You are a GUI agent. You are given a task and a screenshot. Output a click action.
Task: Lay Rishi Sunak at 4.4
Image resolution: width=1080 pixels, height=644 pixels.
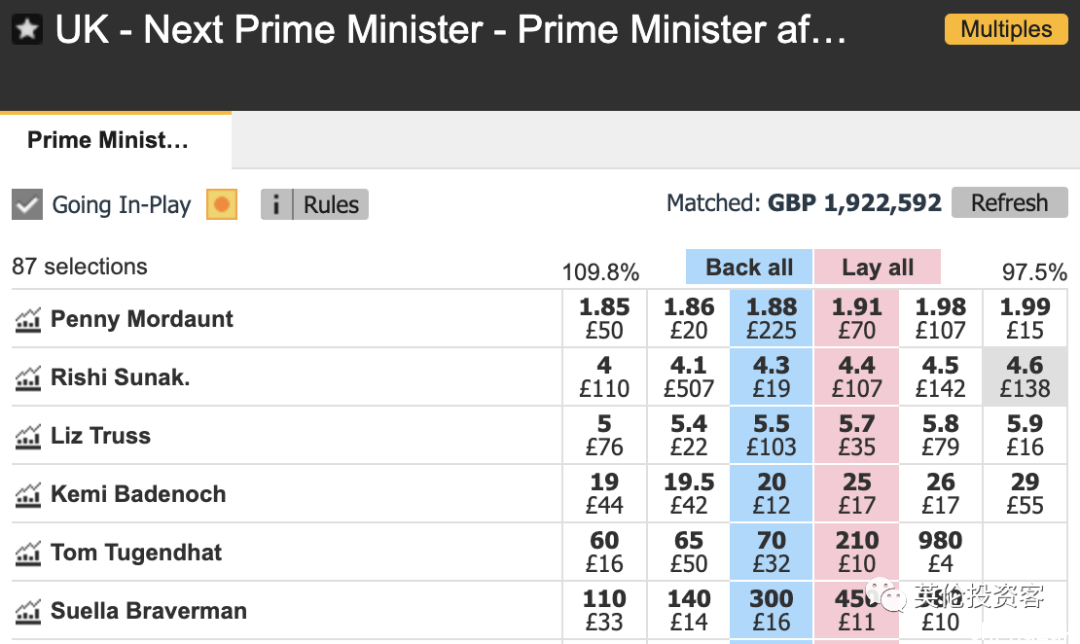point(857,377)
